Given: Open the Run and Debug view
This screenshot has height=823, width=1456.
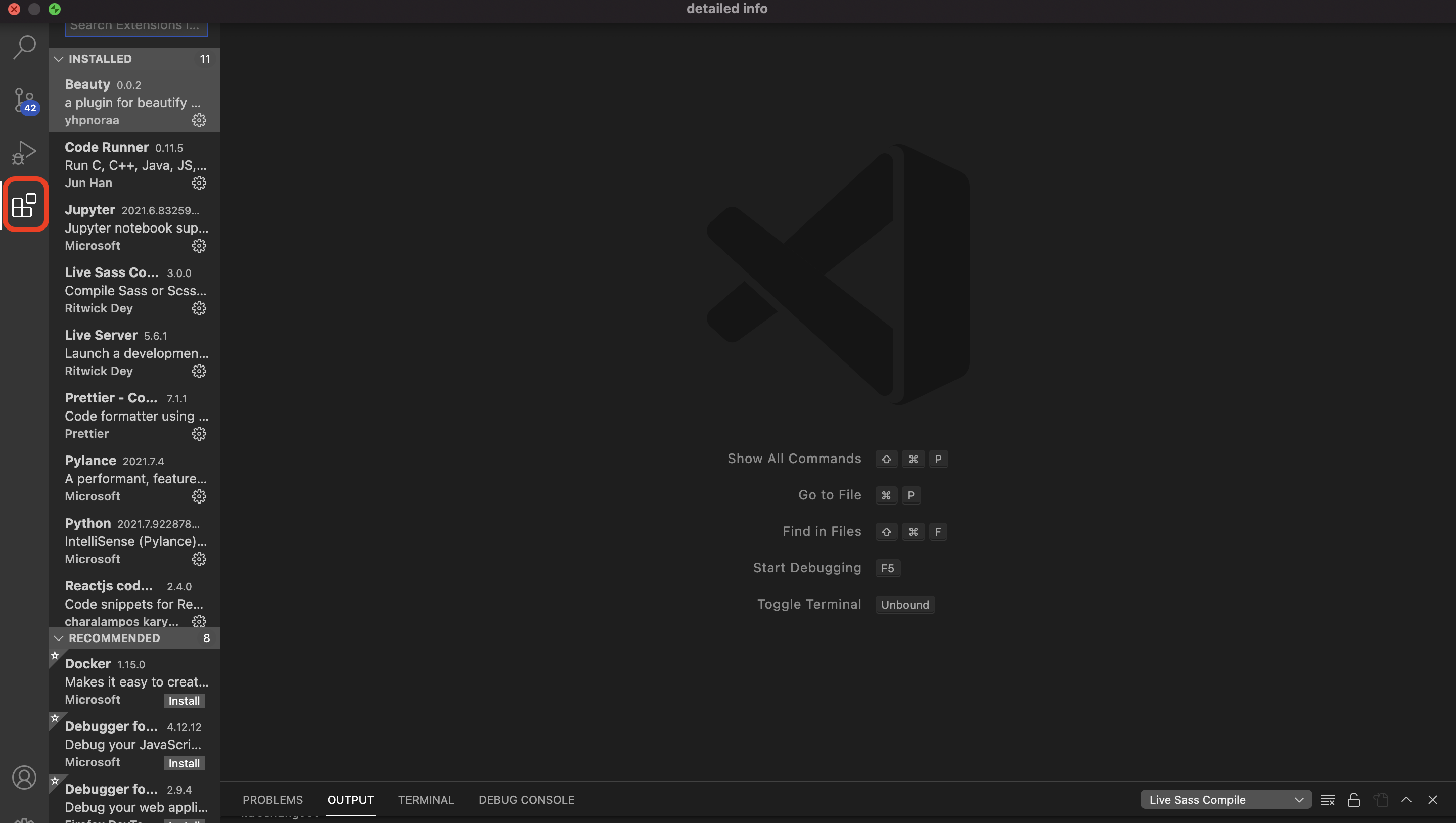Looking at the screenshot, I should pyautogui.click(x=24, y=153).
